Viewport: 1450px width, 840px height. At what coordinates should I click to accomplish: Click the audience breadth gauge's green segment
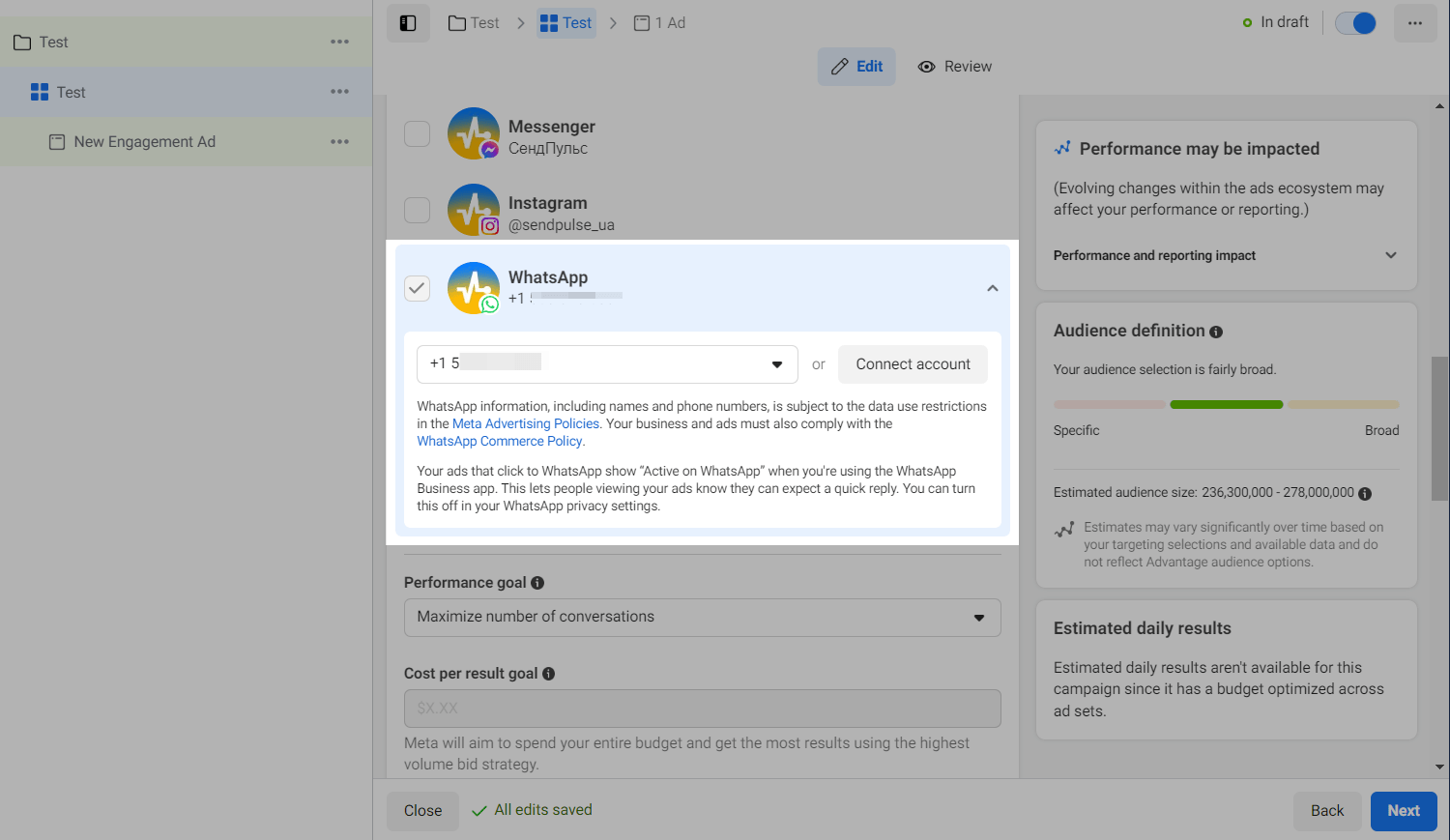(x=1227, y=405)
